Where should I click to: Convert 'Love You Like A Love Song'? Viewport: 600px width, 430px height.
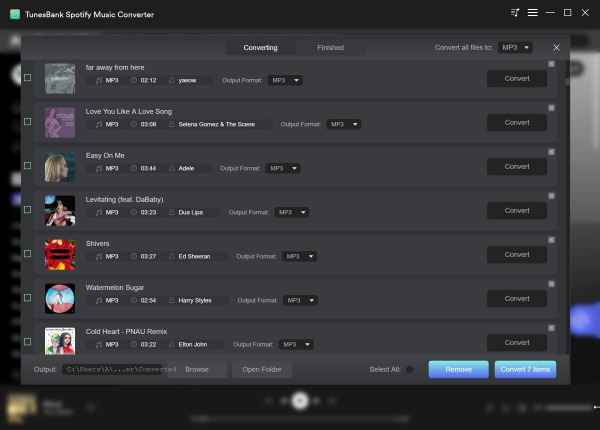tap(517, 122)
